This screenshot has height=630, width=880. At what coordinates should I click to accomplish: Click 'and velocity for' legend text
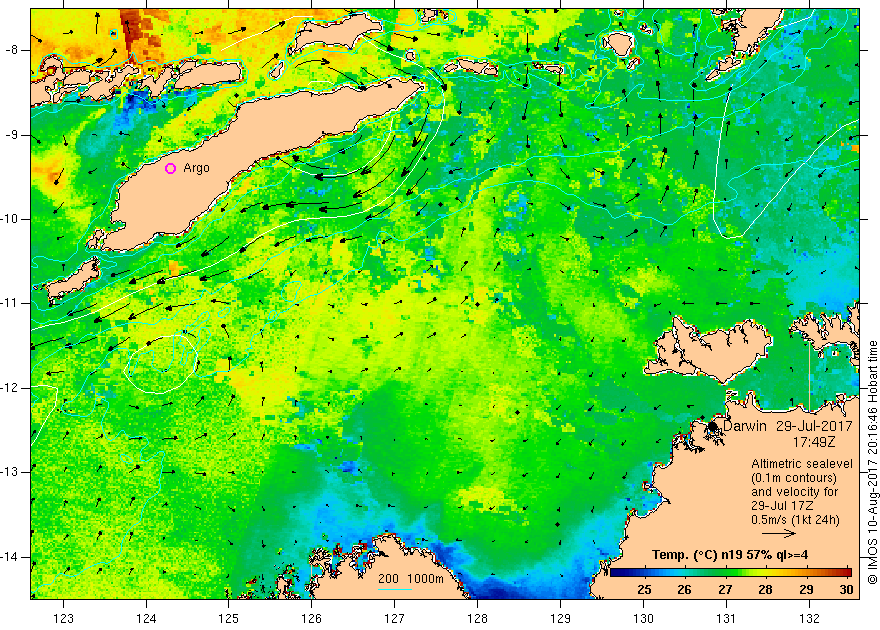[795, 492]
